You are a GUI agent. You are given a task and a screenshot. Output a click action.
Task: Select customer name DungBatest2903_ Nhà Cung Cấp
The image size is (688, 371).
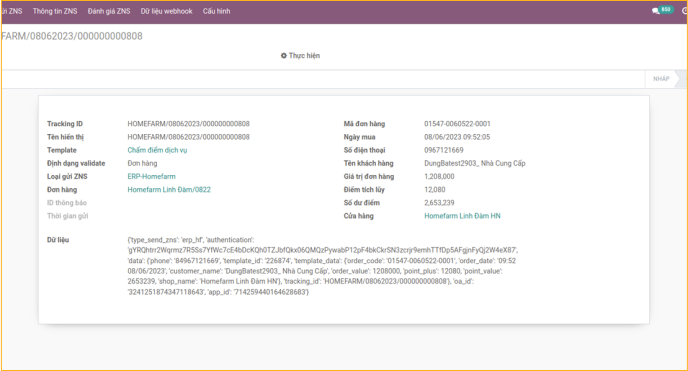pyautogui.click(x=474, y=163)
